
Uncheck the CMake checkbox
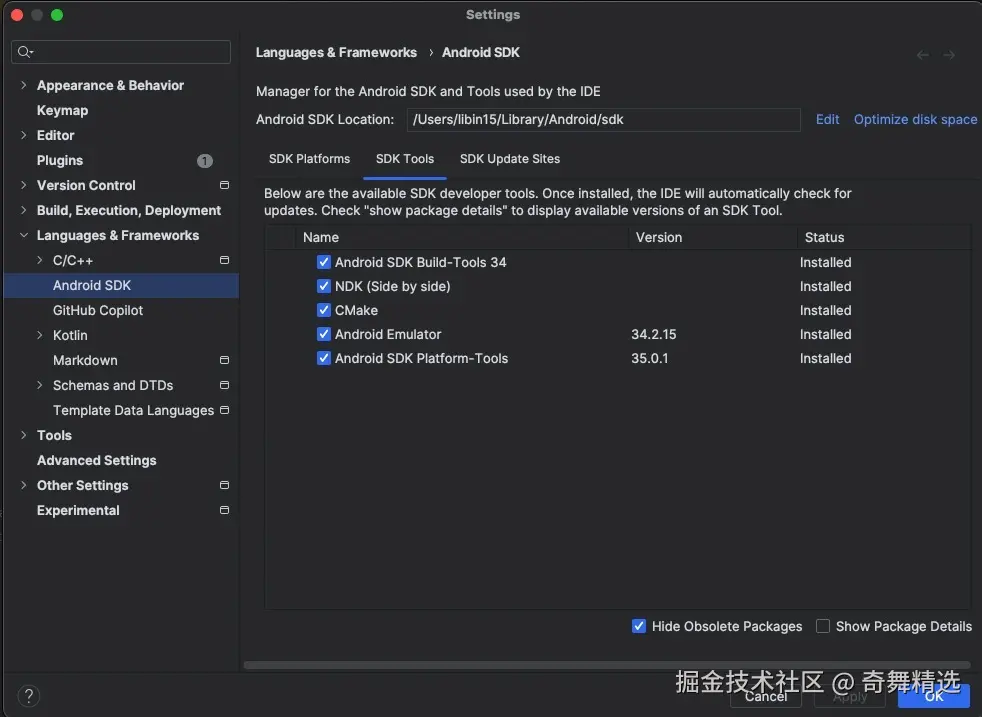pyautogui.click(x=324, y=310)
